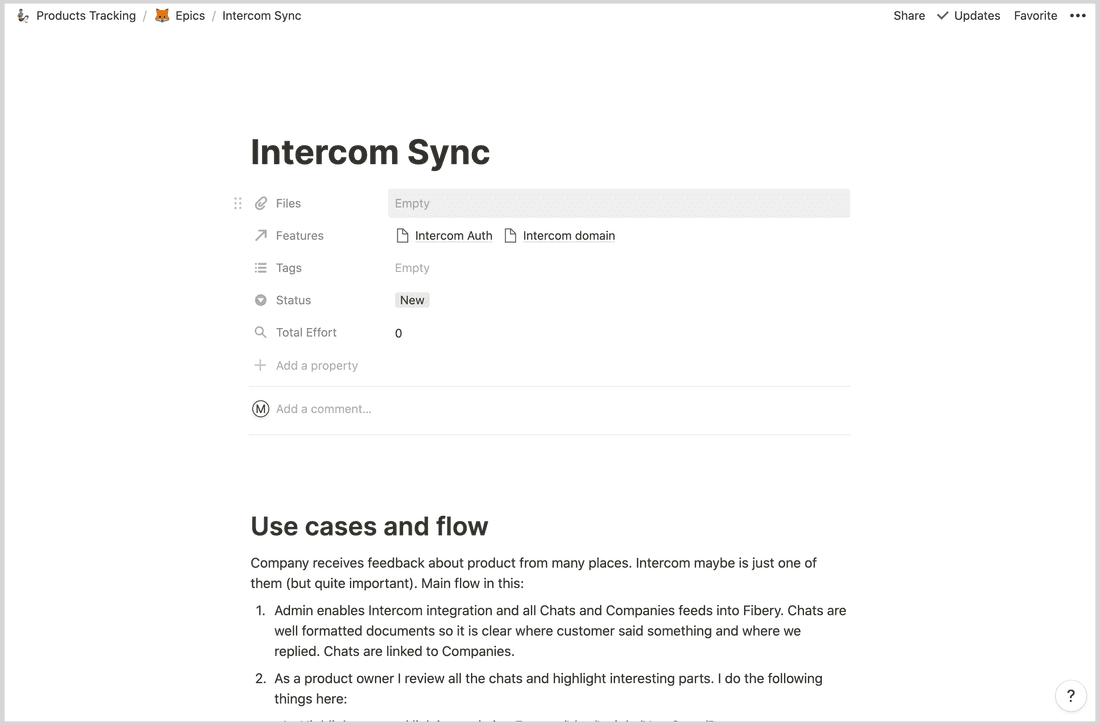
Task: Open the help question mark bubble
Action: point(1070,695)
